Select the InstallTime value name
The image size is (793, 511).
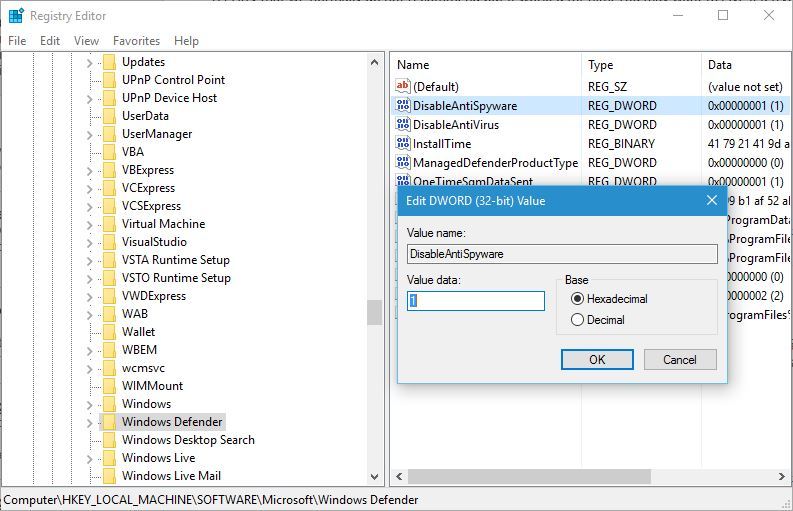pyautogui.click(x=442, y=144)
